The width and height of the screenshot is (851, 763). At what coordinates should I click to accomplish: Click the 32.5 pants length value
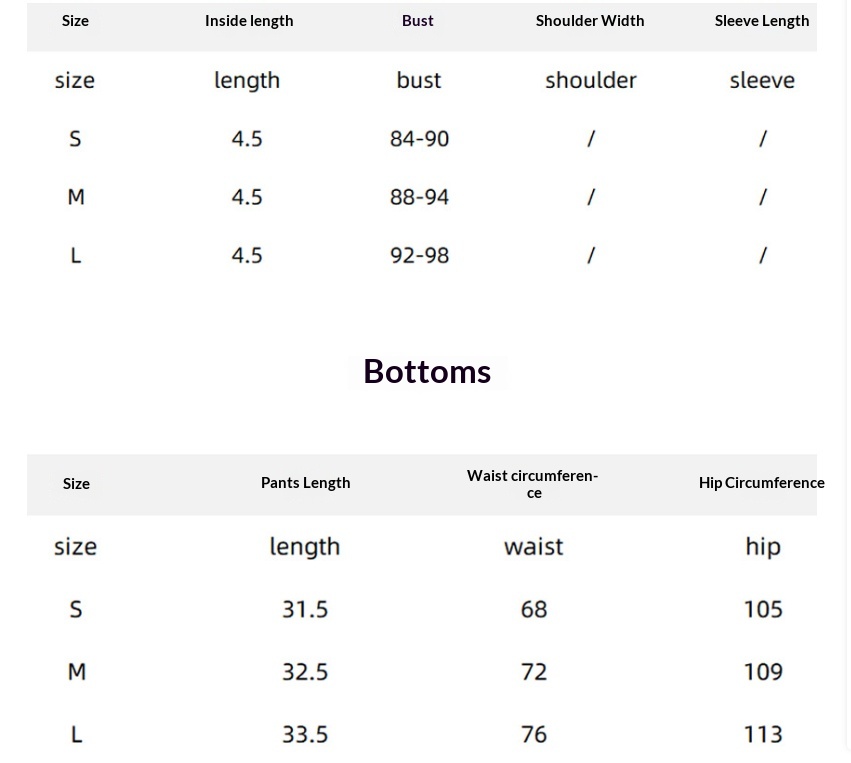coord(305,672)
